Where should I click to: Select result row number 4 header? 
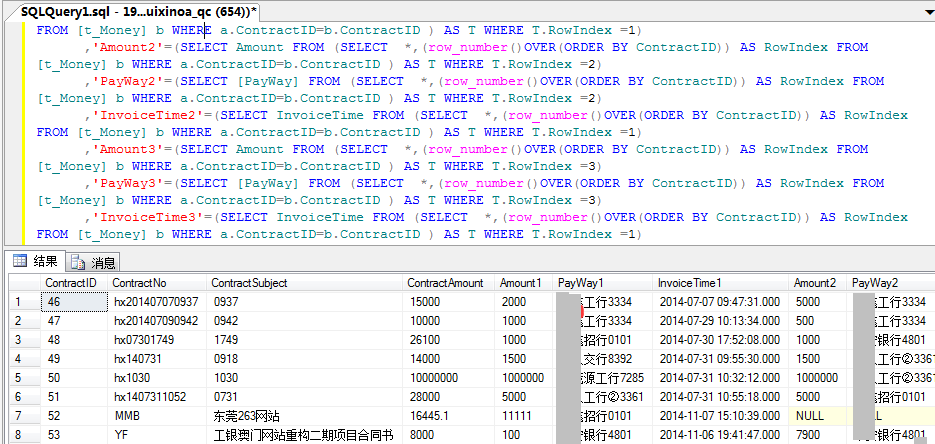click(26, 359)
